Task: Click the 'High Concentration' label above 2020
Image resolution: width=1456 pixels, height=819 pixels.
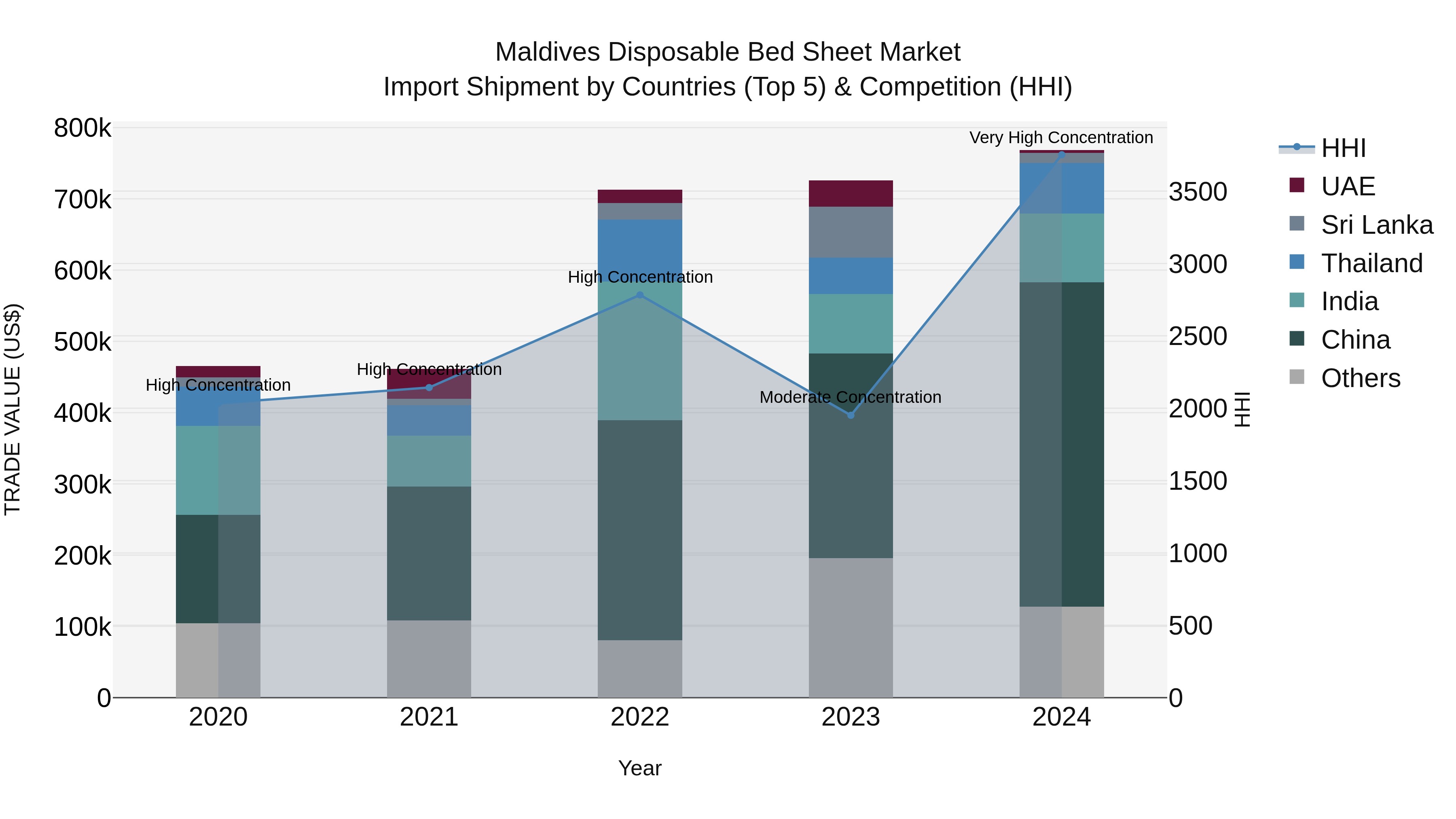Action: coord(218,385)
